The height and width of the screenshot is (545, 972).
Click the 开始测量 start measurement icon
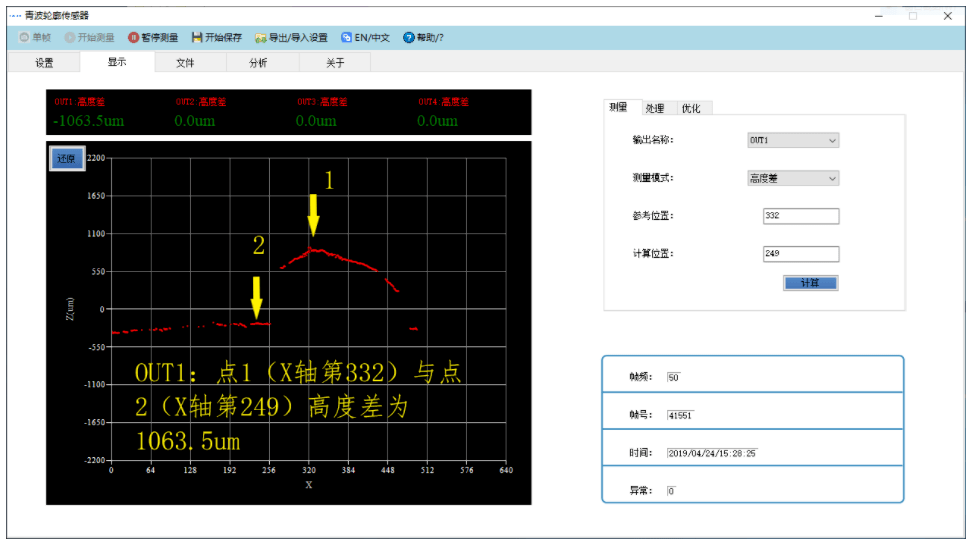click(x=70, y=38)
